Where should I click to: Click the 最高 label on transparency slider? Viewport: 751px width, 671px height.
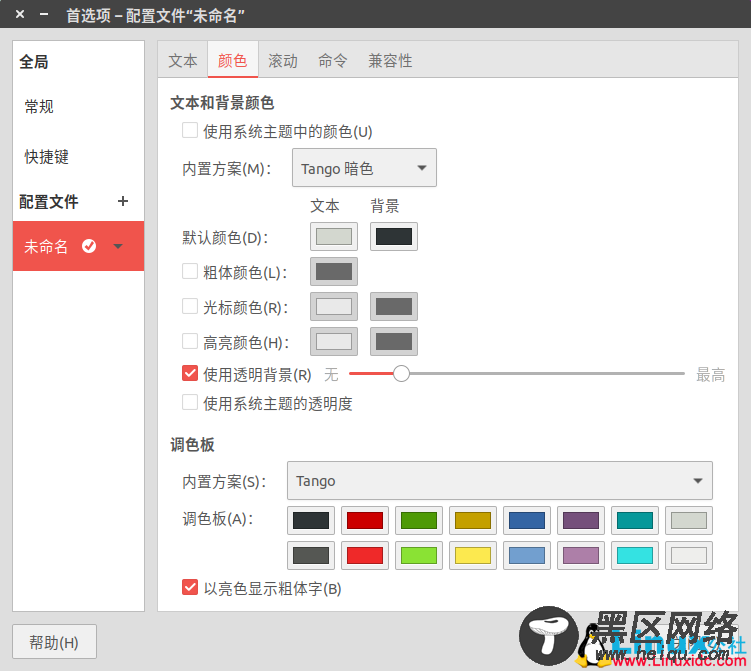coord(710,375)
